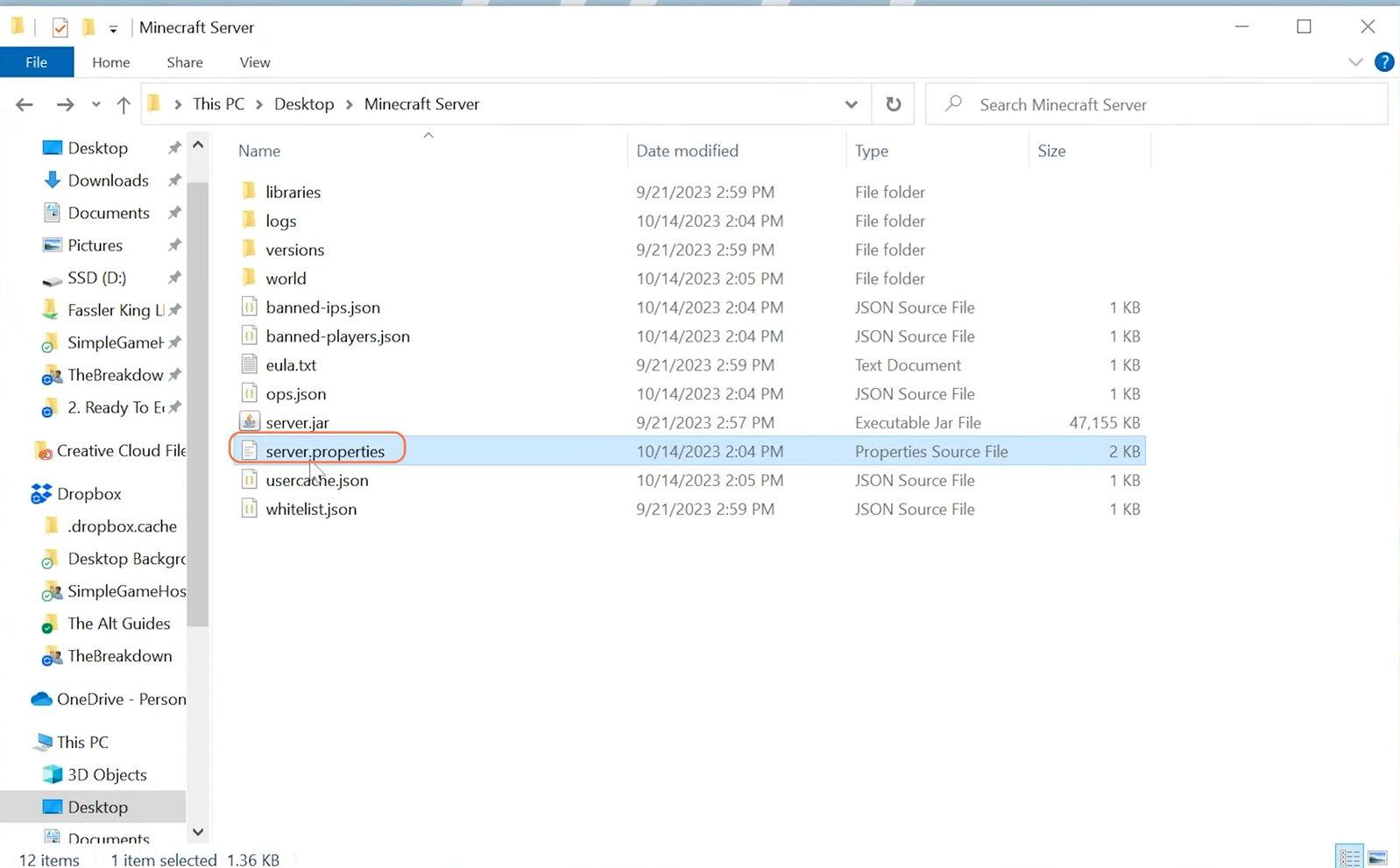This screenshot has height=868, width=1400.
Task: Click the navigation pane scroll down arrow
Action: point(198,832)
